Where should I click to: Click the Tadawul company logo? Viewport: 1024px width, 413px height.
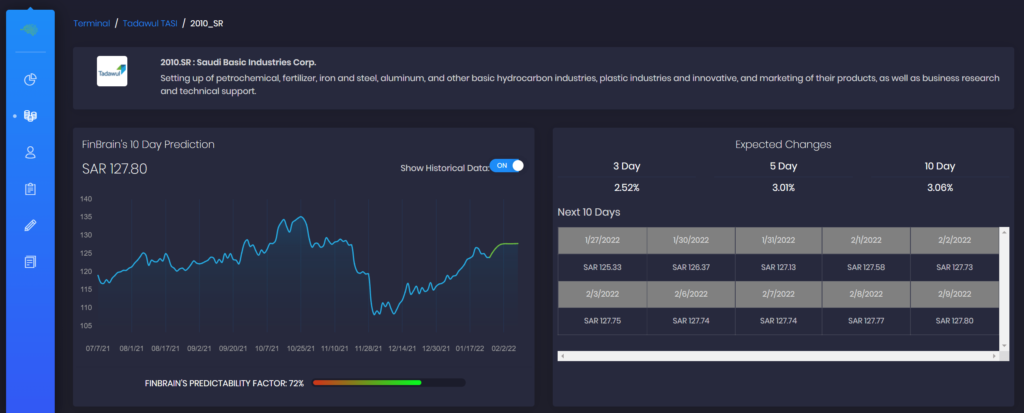click(112, 71)
